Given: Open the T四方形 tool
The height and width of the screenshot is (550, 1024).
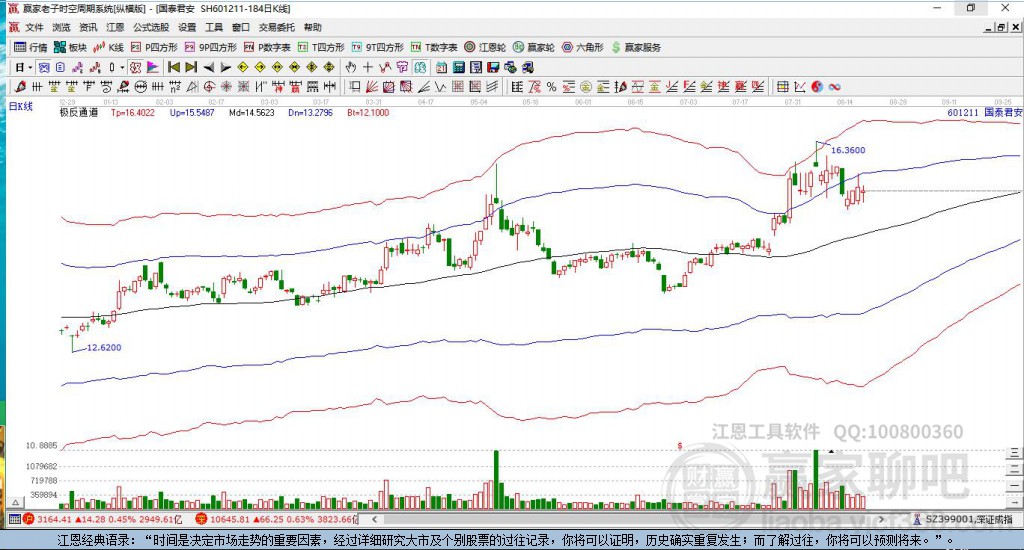Looking at the screenshot, I should (x=321, y=47).
